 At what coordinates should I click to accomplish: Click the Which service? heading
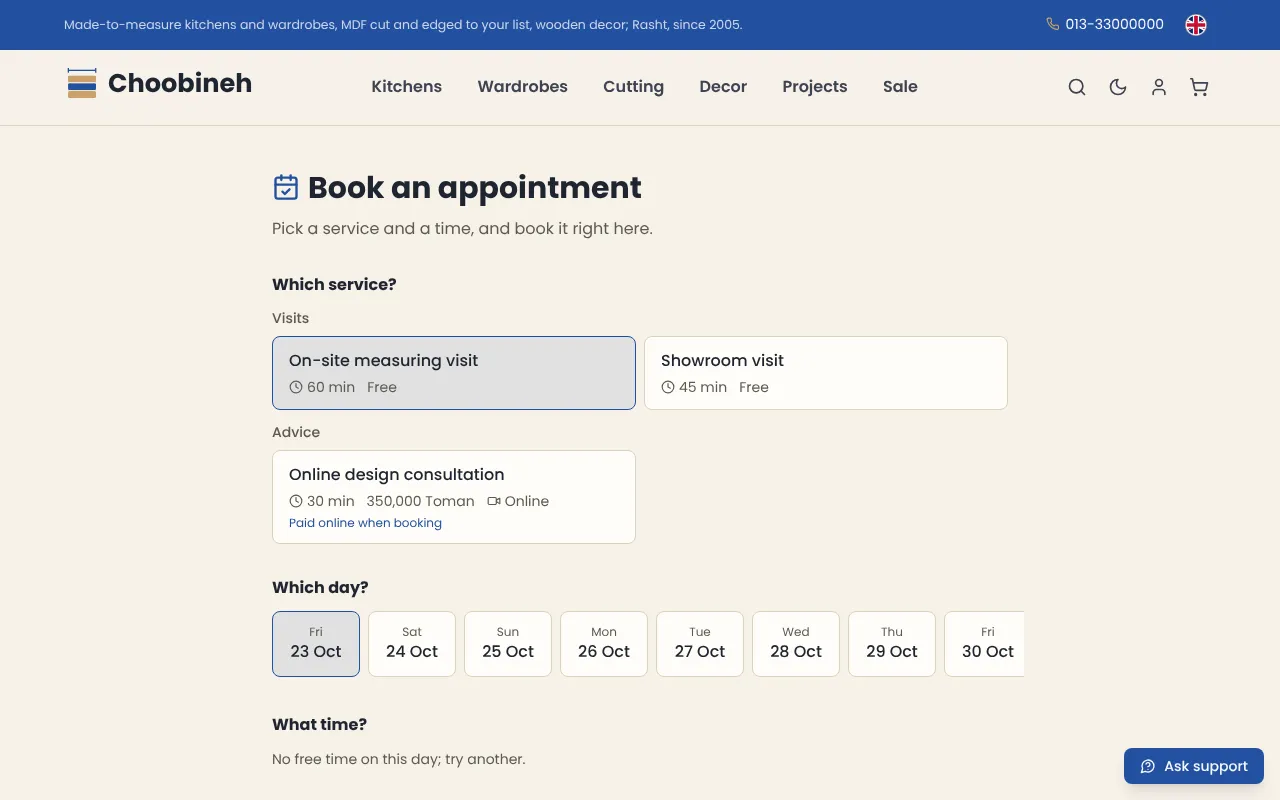(x=334, y=284)
